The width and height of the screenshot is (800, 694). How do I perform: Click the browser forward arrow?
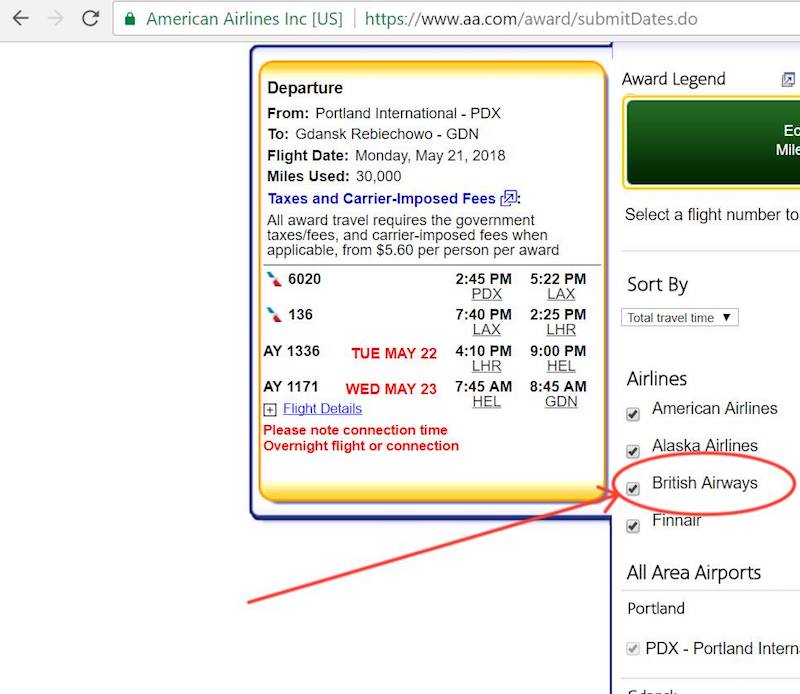click(56, 18)
